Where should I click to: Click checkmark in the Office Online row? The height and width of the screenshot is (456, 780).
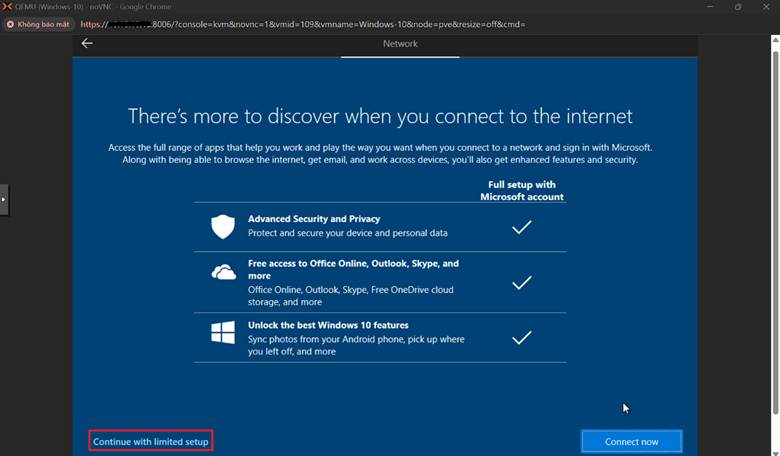click(521, 283)
